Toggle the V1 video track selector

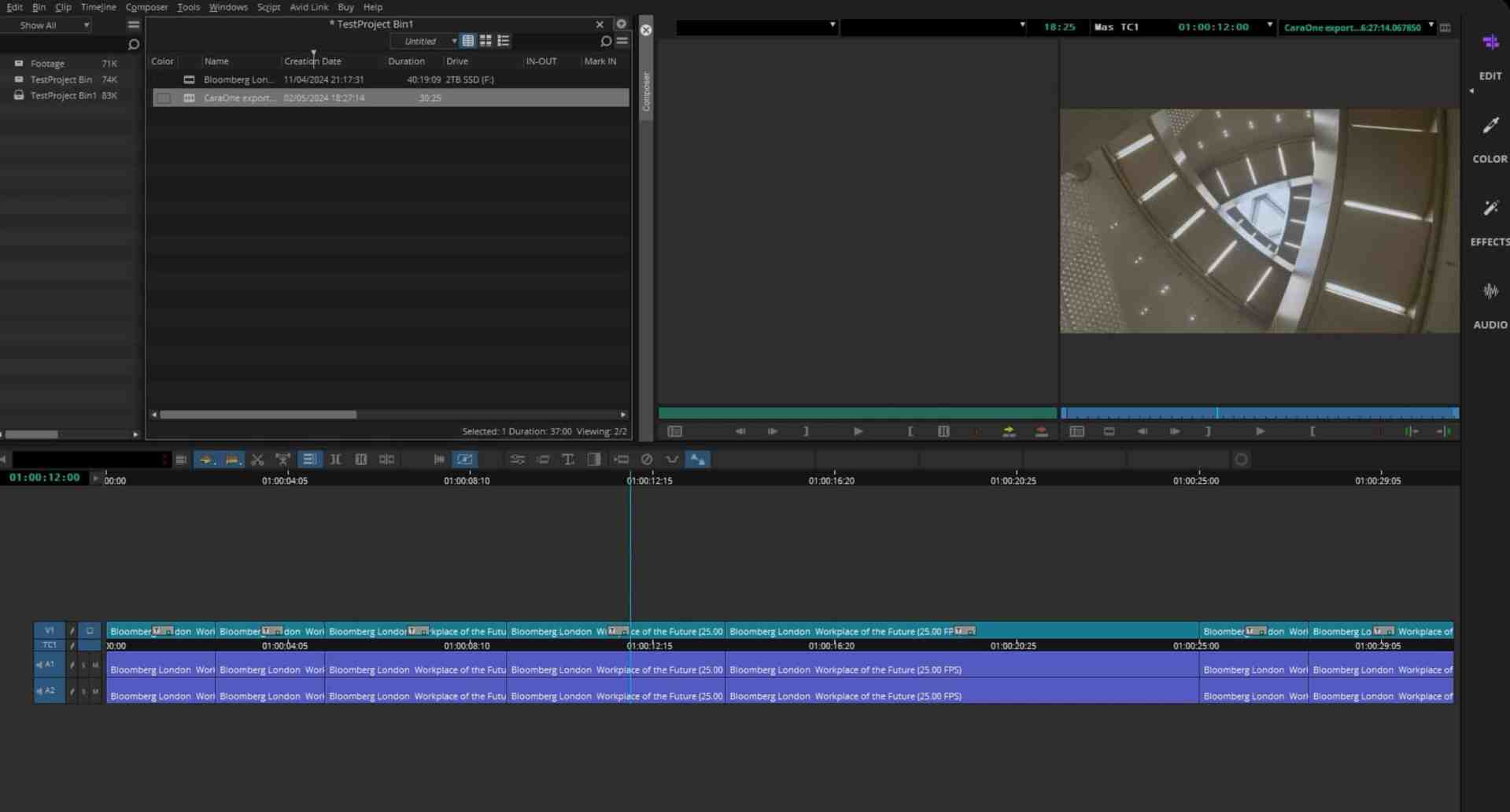tap(49, 630)
